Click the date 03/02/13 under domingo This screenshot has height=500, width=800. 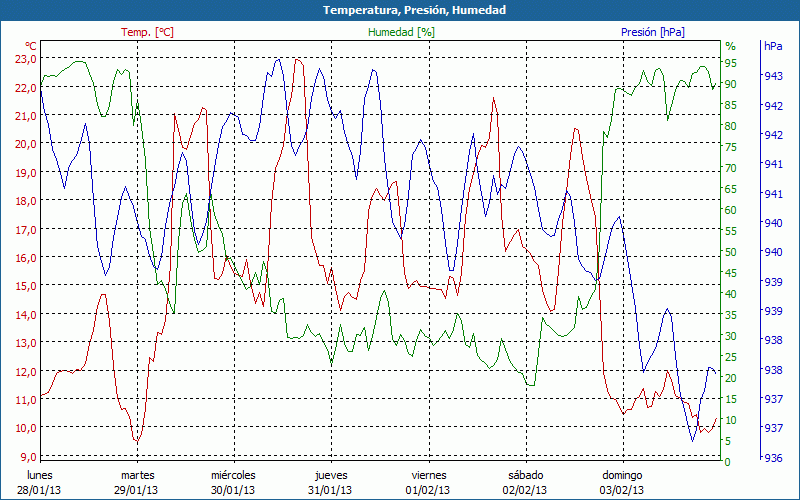pyautogui.click(x=622, y=490)
